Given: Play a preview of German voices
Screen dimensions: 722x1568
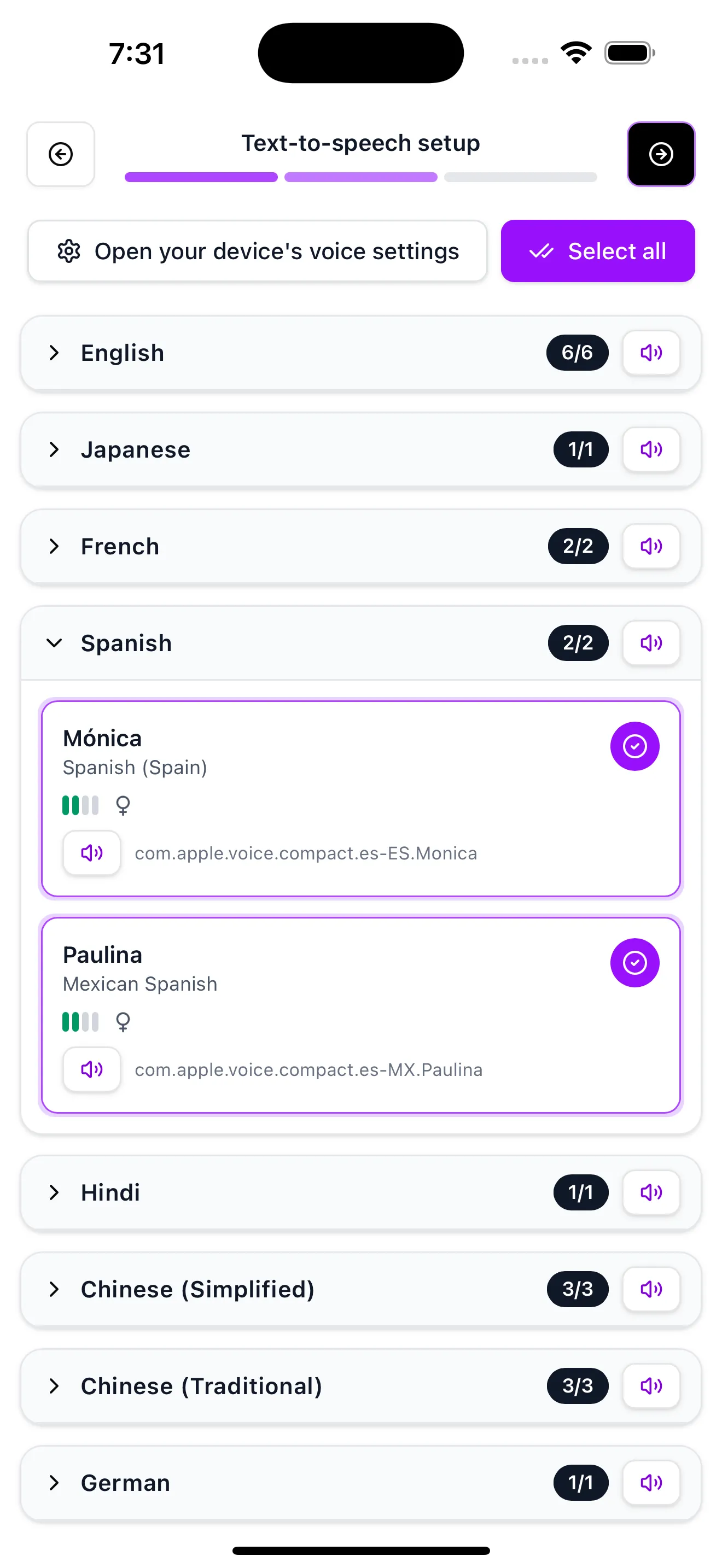Looking at the screenshot, I should pos(651,1483).
